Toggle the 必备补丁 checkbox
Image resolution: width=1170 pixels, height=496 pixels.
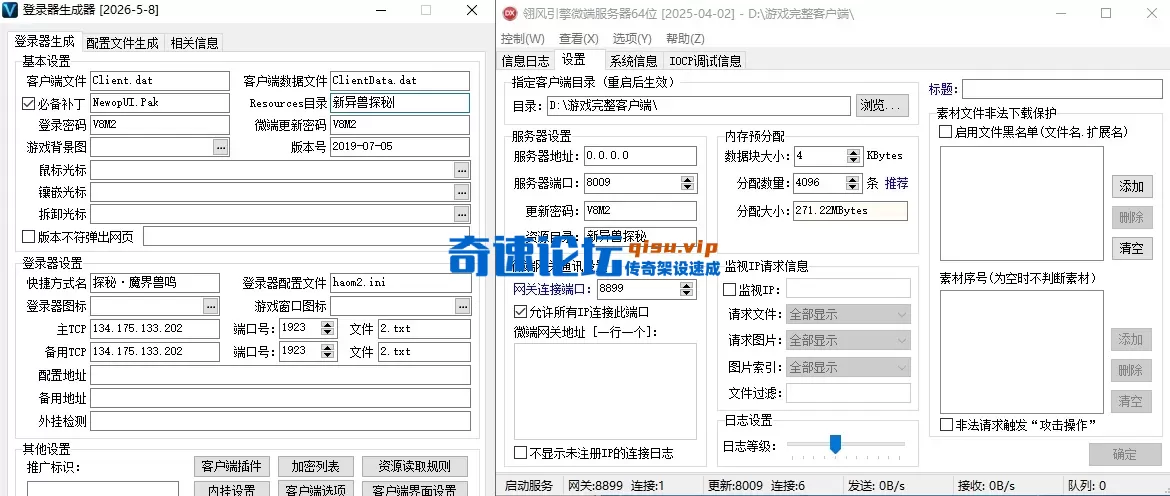click(28, 103)
